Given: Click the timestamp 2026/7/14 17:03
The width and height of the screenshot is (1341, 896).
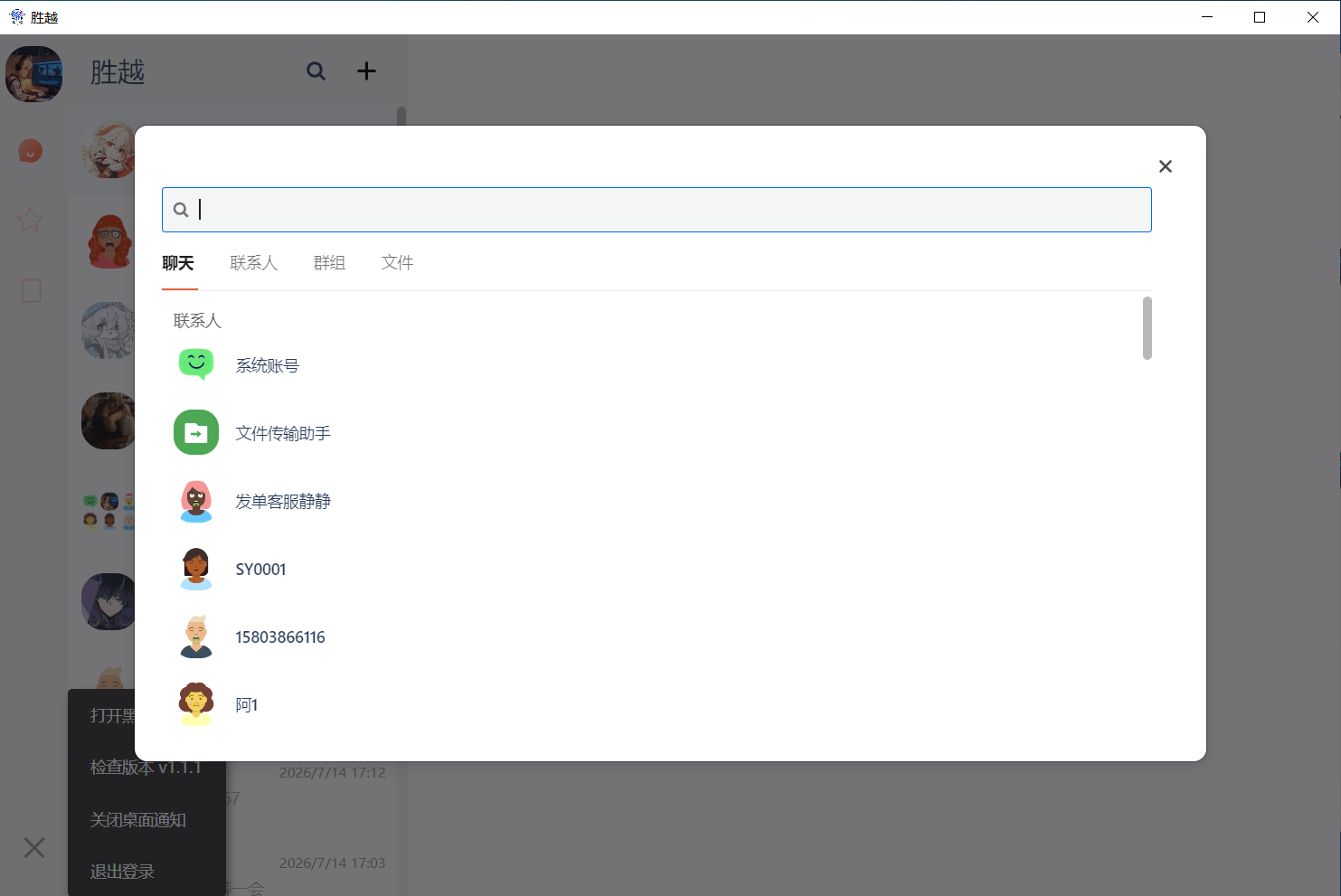Looking at the screenshot, I should tap(333, 863).
